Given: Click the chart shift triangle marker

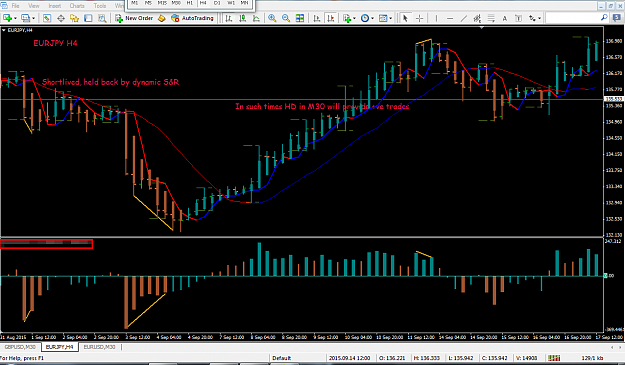Looking at the screenshot, I should coord(482,27).
